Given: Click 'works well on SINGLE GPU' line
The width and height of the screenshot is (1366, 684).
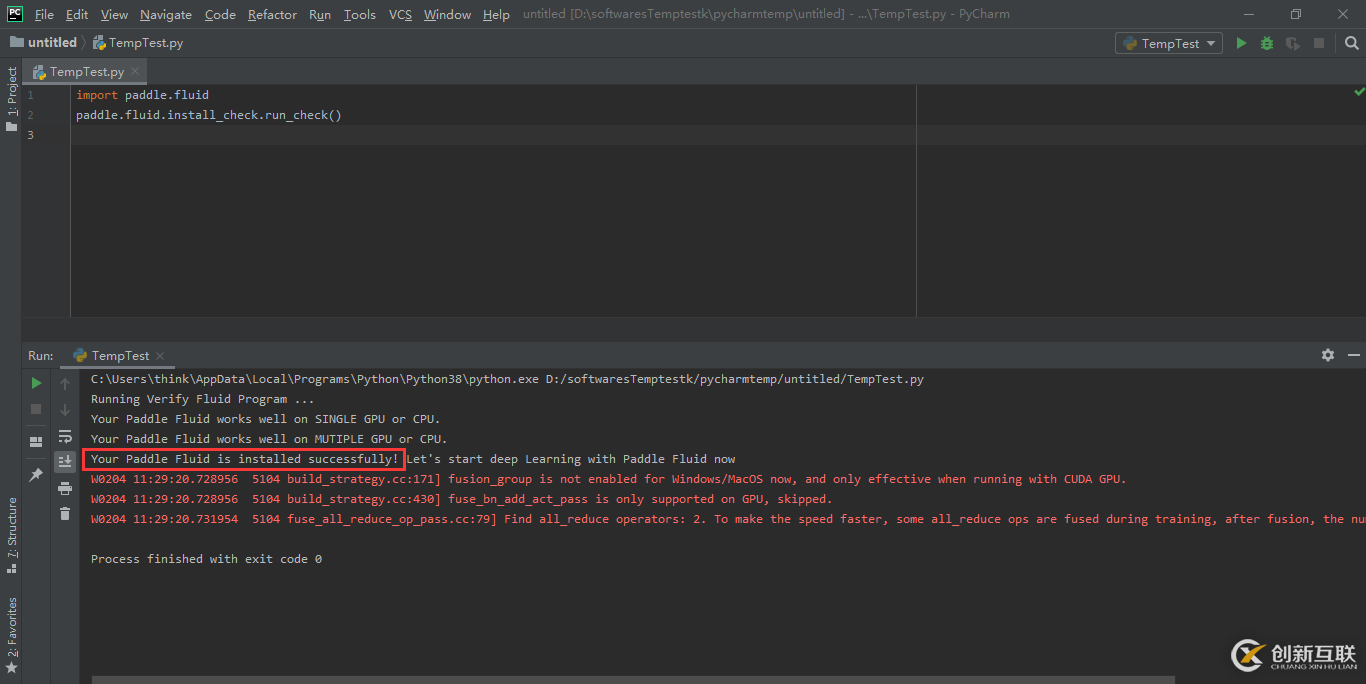Looking at the screenshot, I should point(266,419).
